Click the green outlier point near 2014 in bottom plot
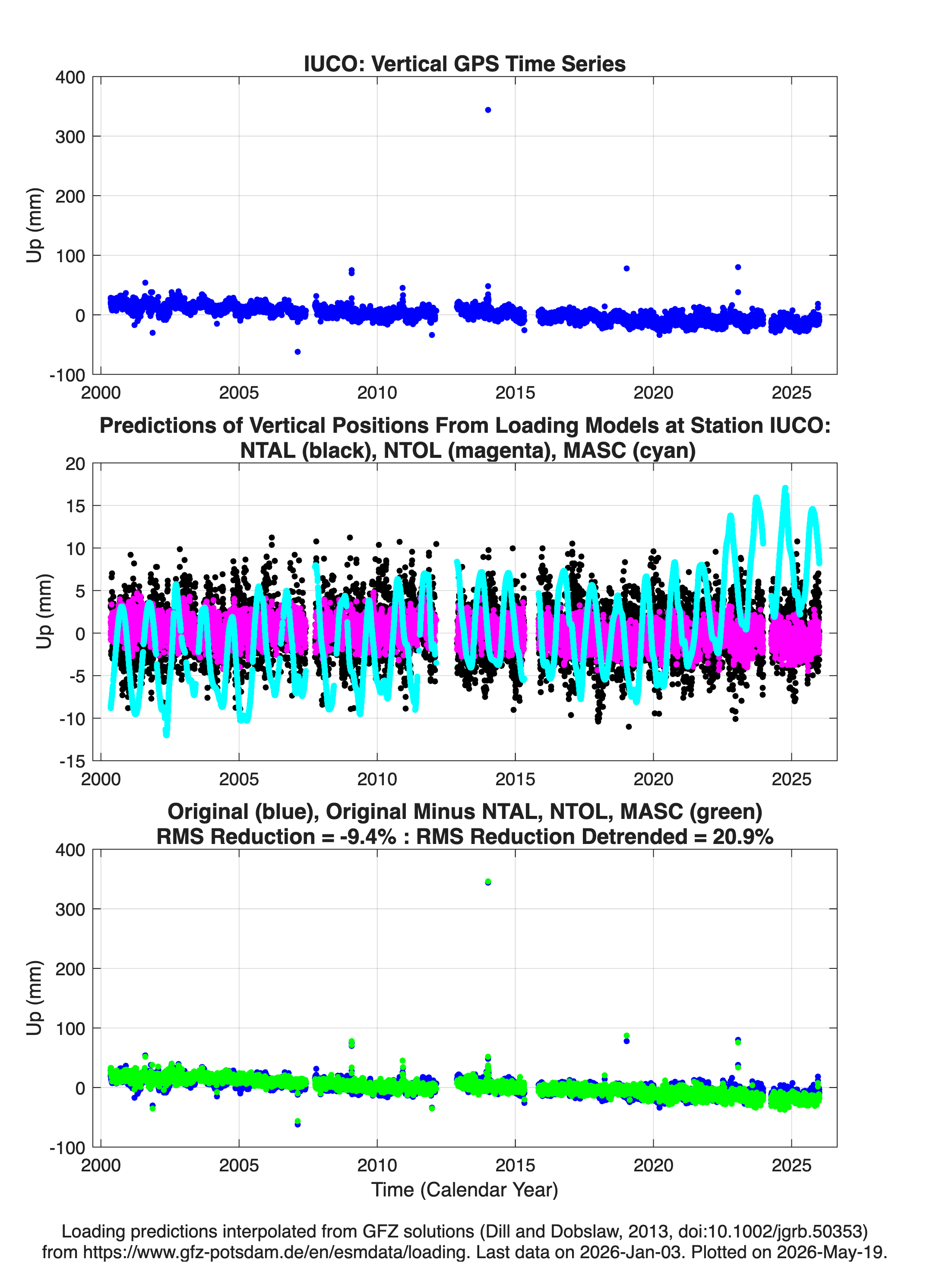The height and width of the screenshot is (1288, 930). [488, 882]
